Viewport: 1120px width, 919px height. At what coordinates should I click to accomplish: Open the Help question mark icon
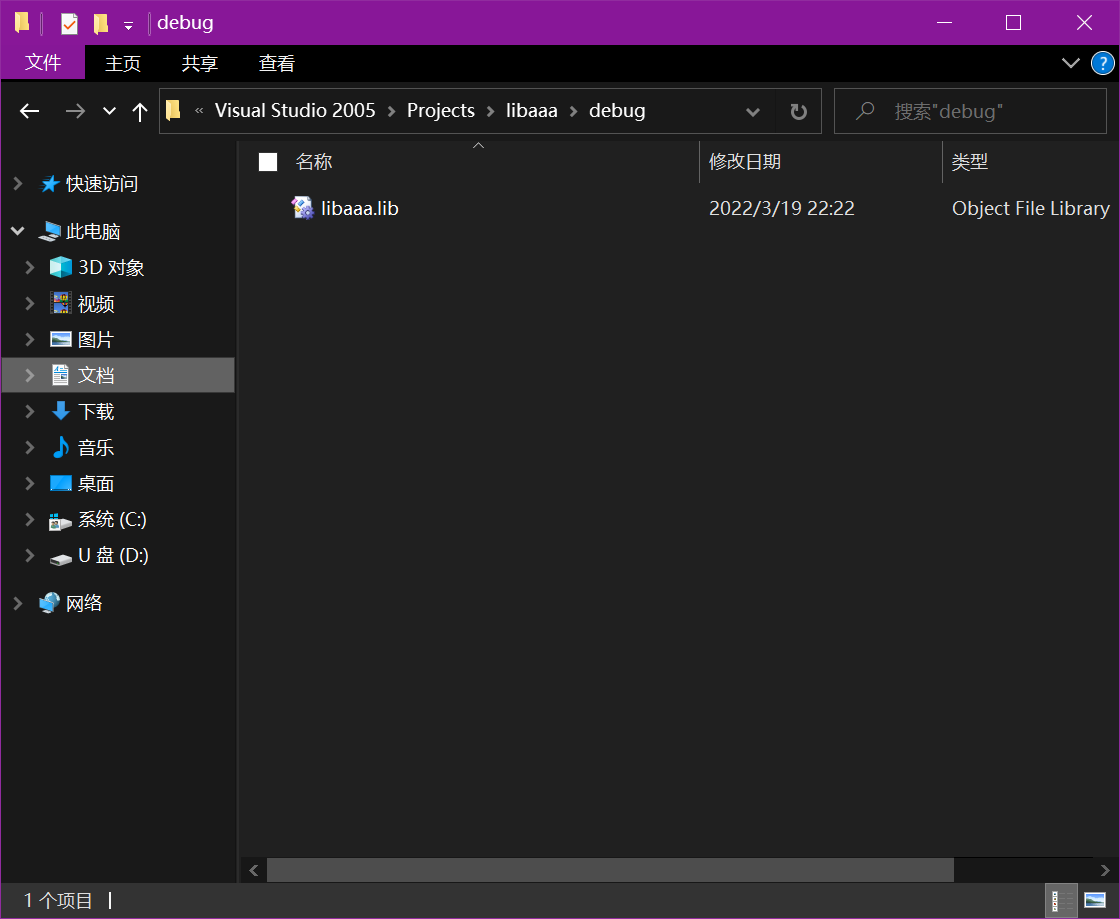[x=1102, y=63]
